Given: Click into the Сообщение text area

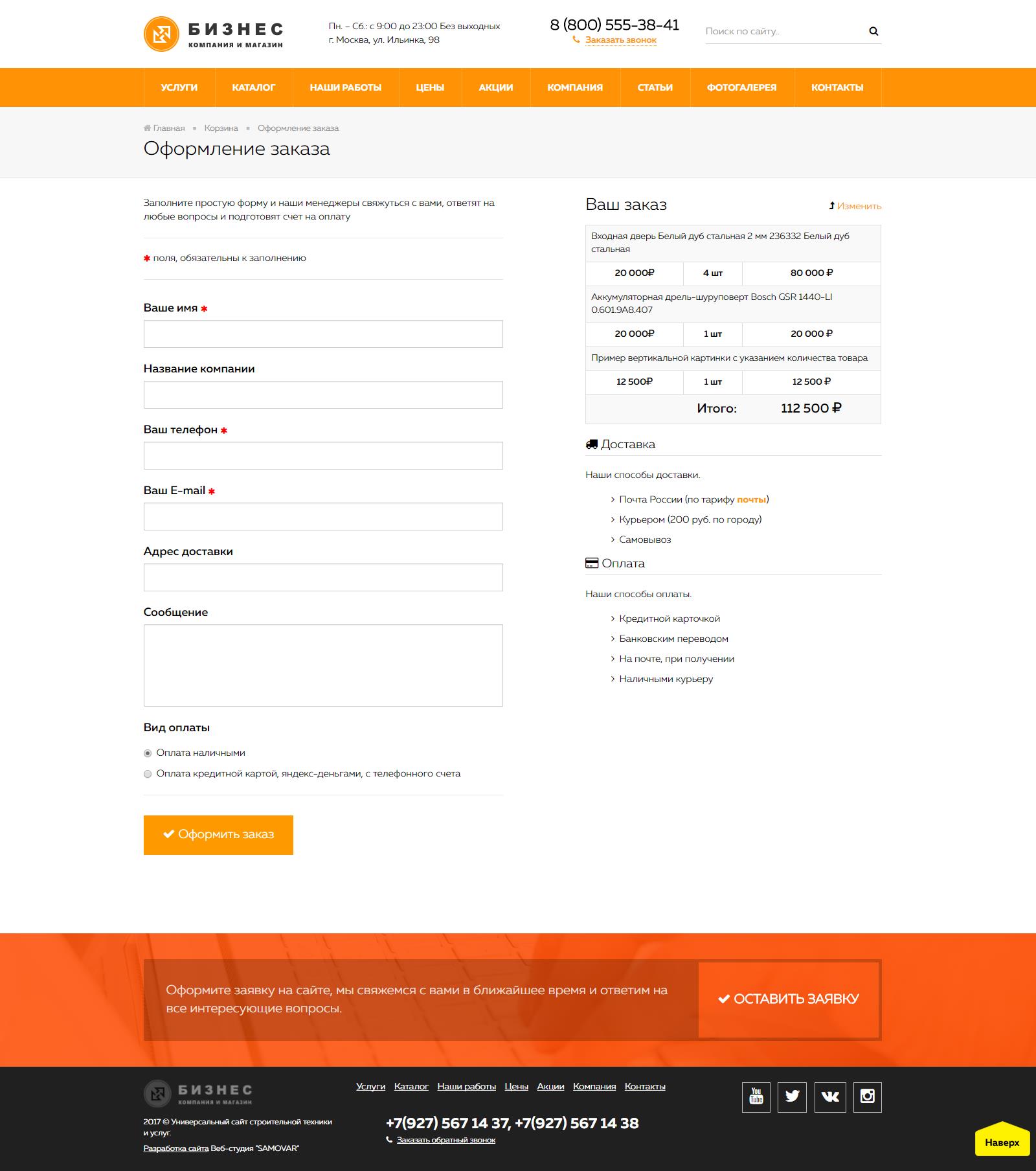Looking at the screenshot, I should (x=323, y=665).
